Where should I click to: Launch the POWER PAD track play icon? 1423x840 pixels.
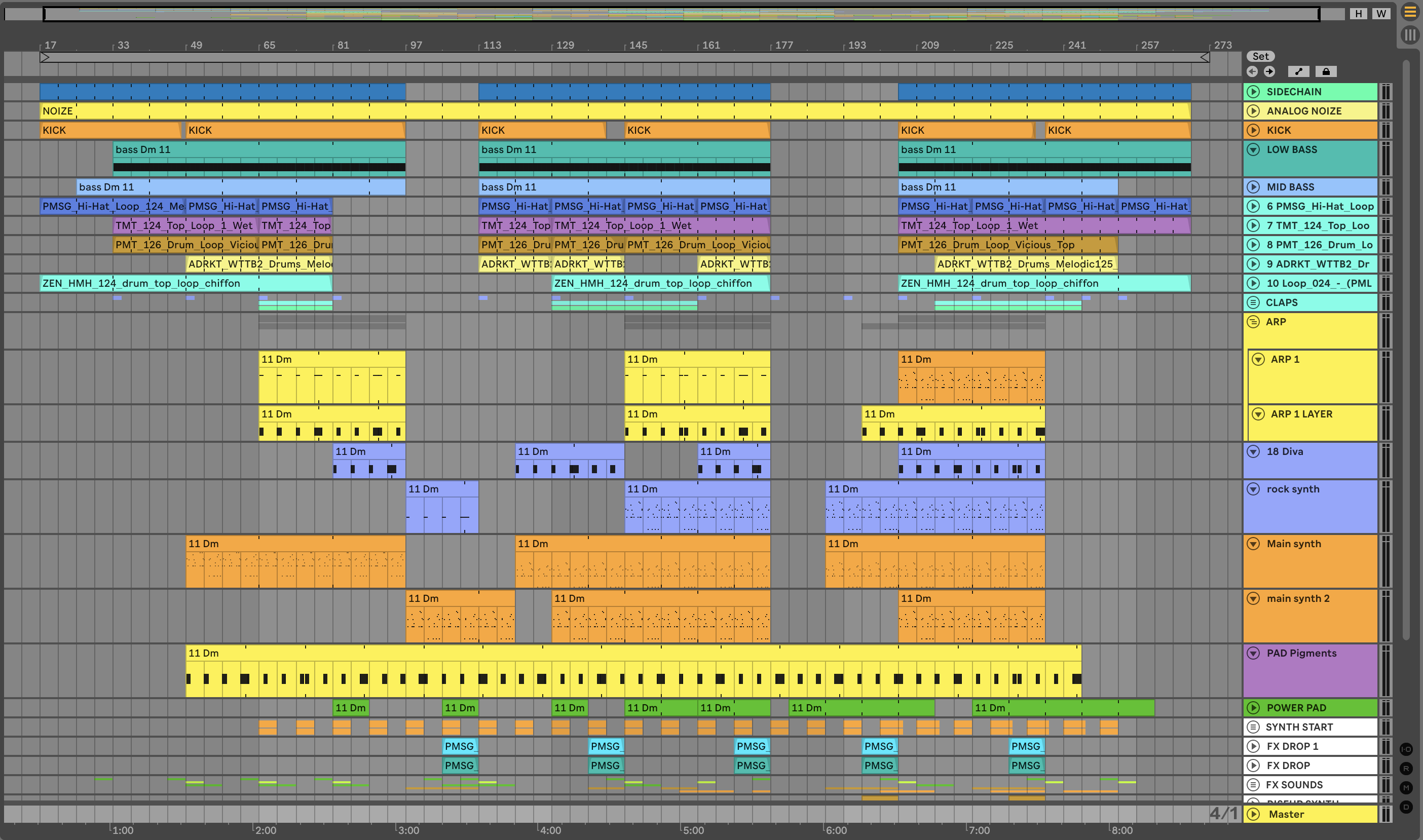coord(1253,708)
